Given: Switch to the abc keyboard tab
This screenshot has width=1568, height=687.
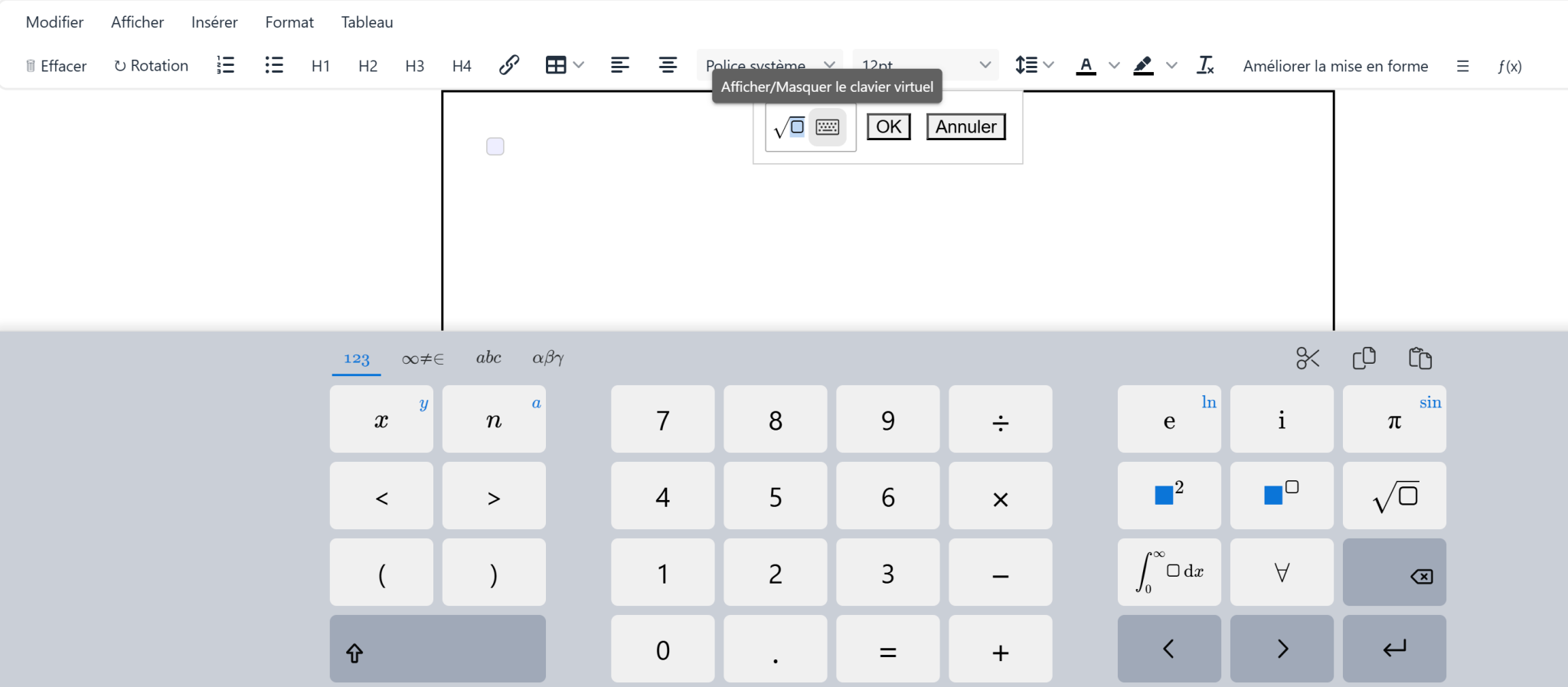Looking at the screenshot, I should point(488,358).
